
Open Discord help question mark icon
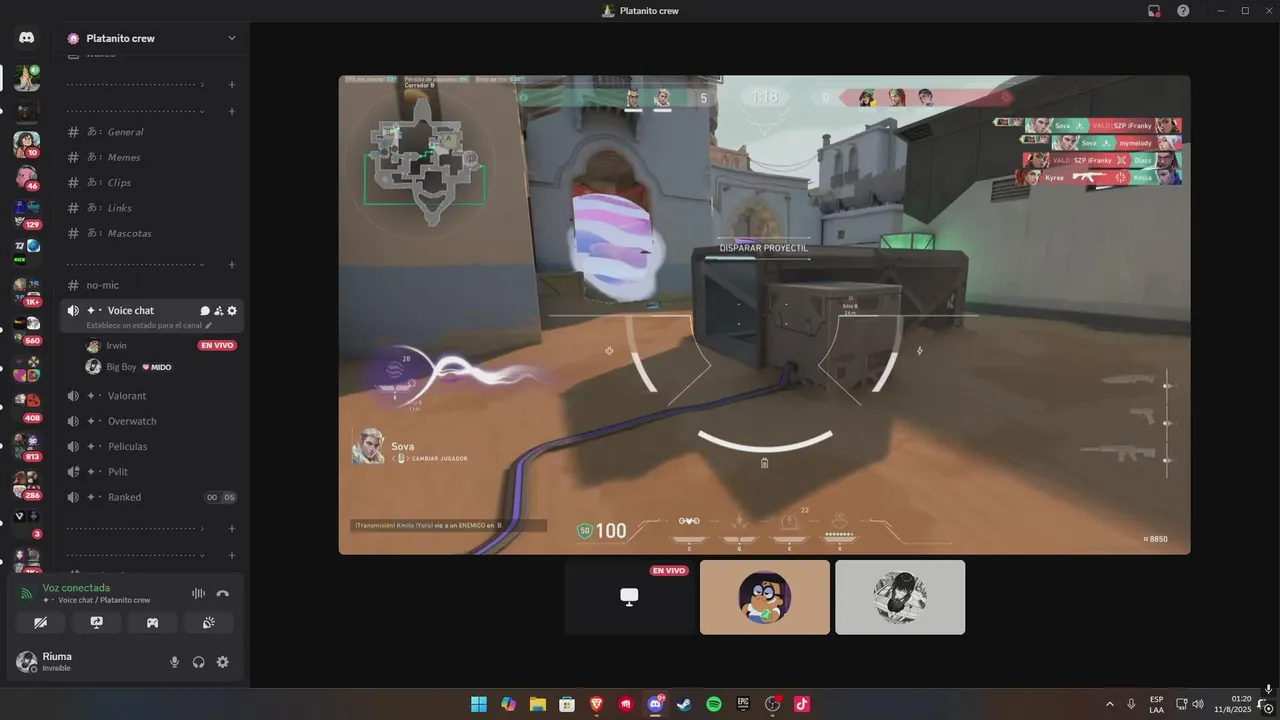[1183, 11]
